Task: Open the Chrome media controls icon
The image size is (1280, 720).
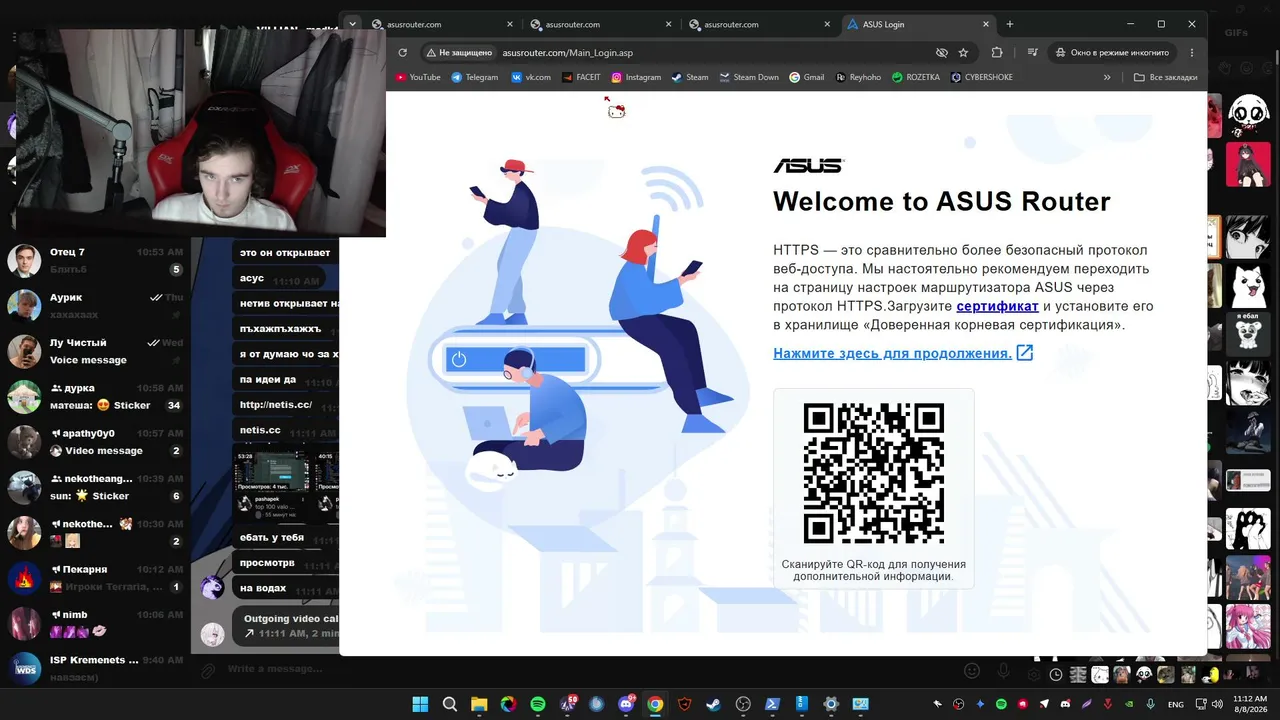Action: [x=1032, y=53]
